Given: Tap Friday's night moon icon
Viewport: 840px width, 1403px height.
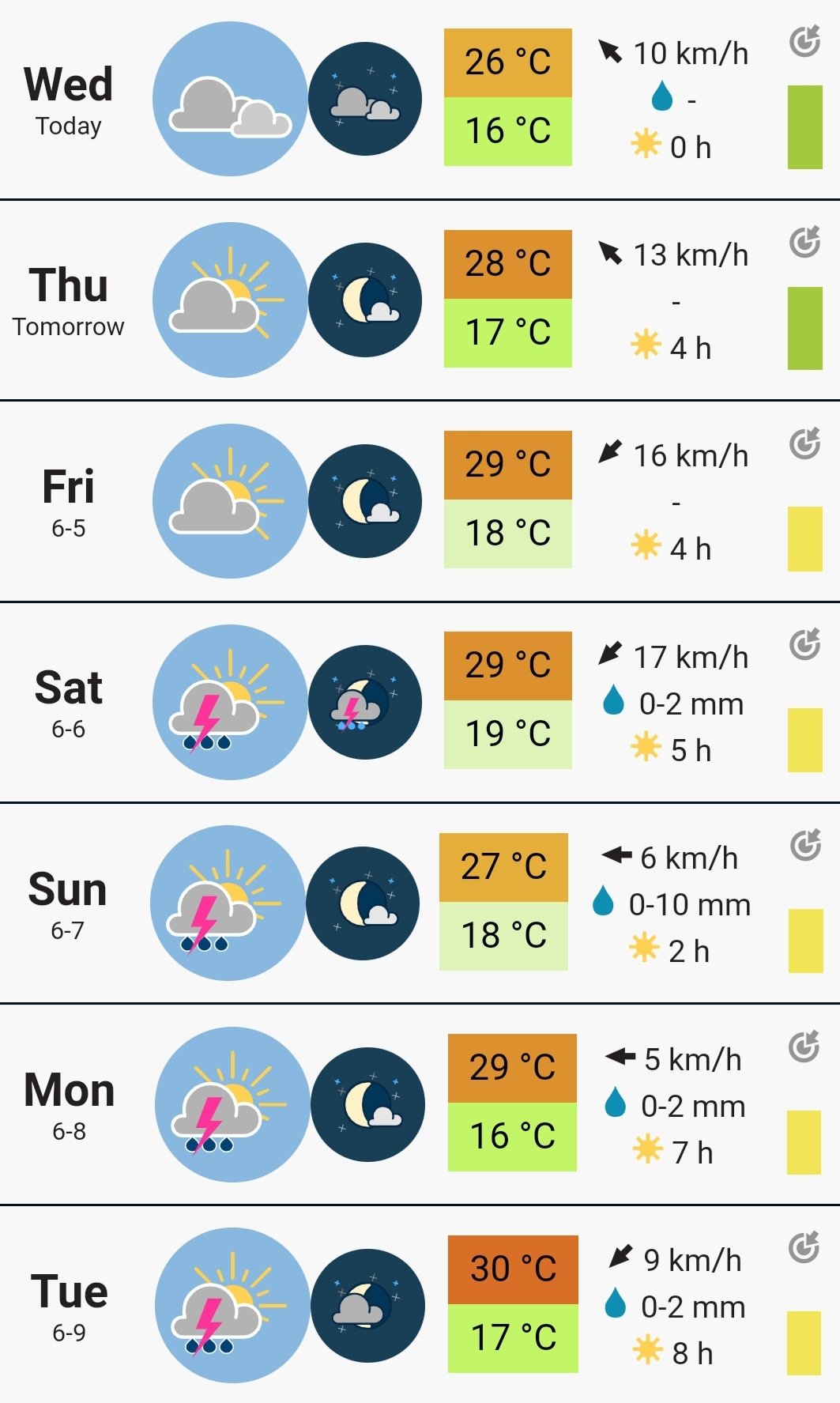Looking at the screenshot, I should click(x=365, y=501).
